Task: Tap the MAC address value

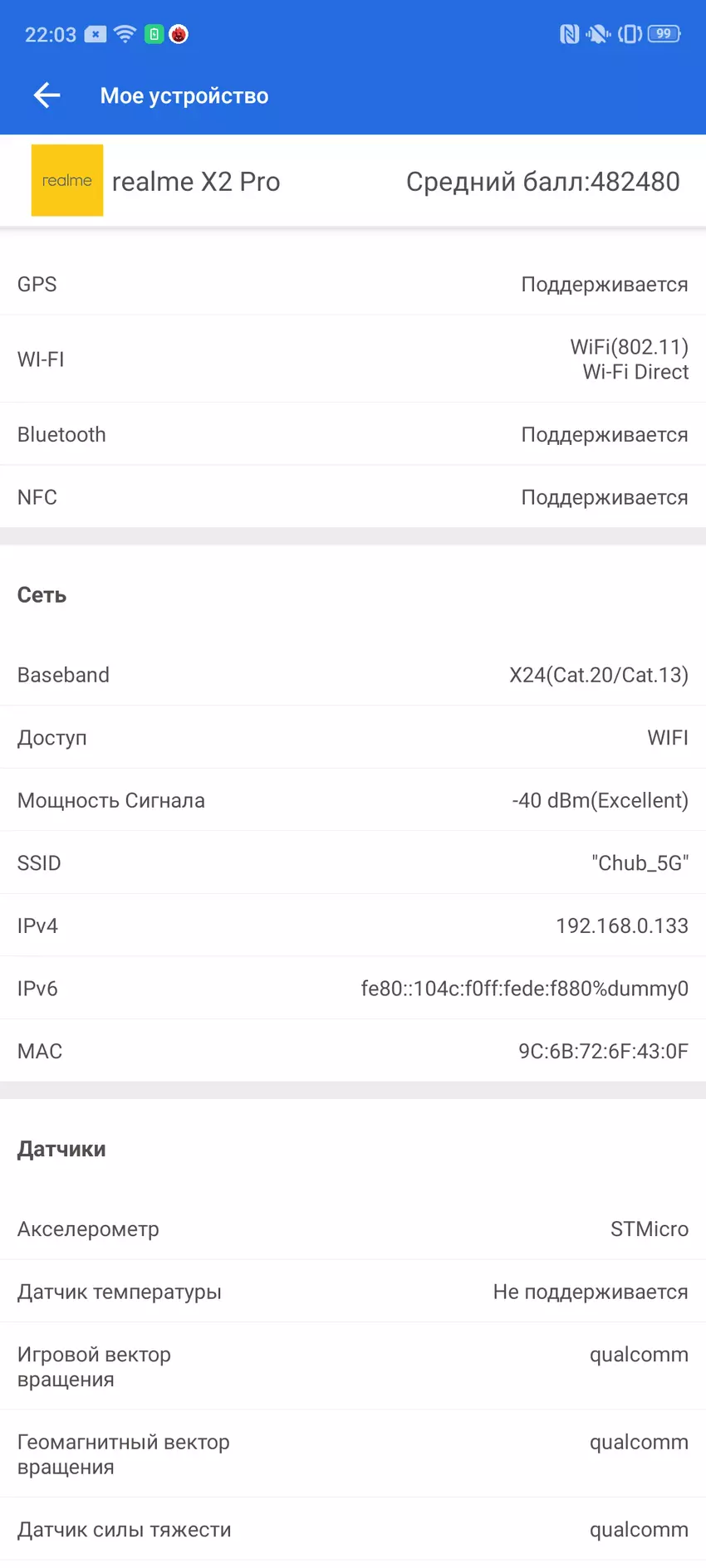Action: (603, 1051)
